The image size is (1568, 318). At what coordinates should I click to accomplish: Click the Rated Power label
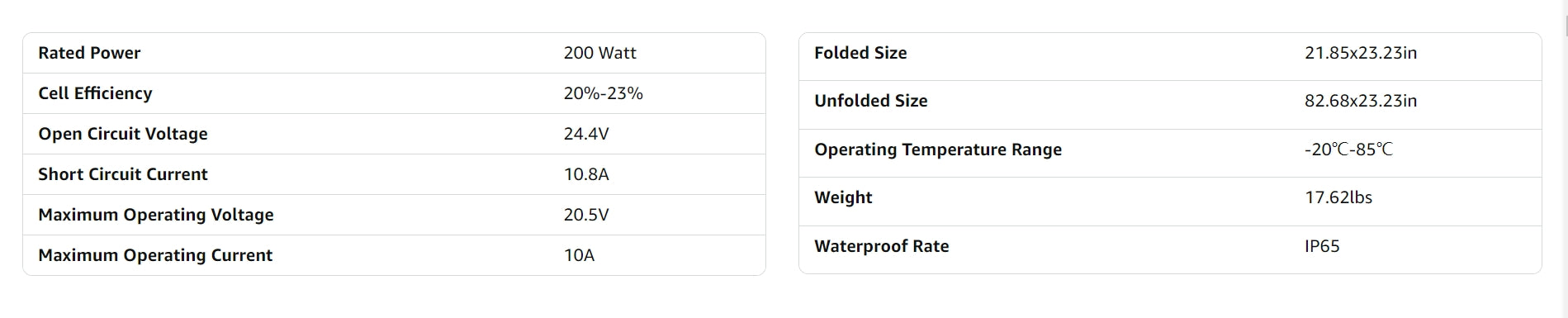(x=89, y=53)
